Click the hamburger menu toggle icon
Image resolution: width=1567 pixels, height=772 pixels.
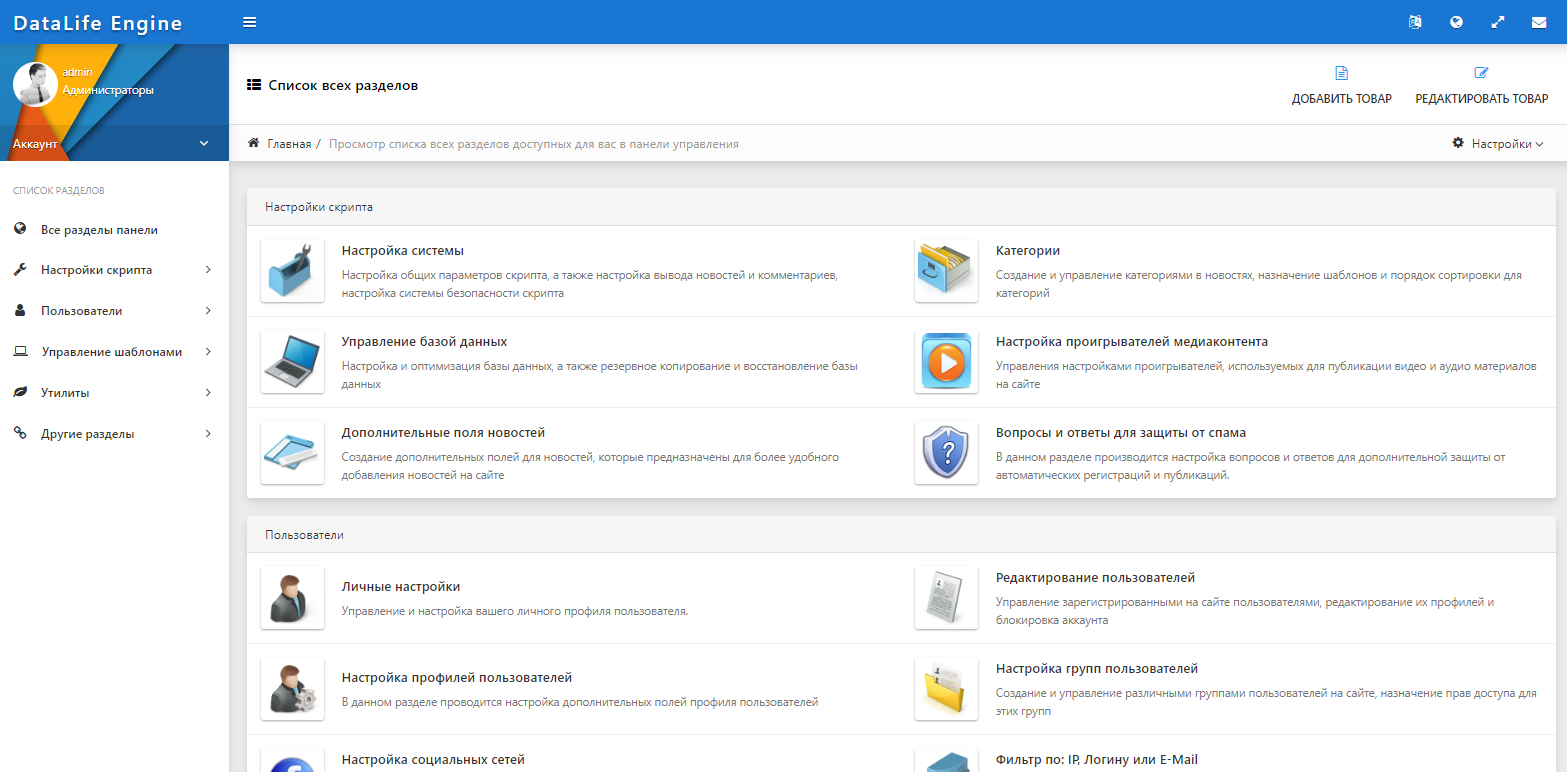pos(250,22)
